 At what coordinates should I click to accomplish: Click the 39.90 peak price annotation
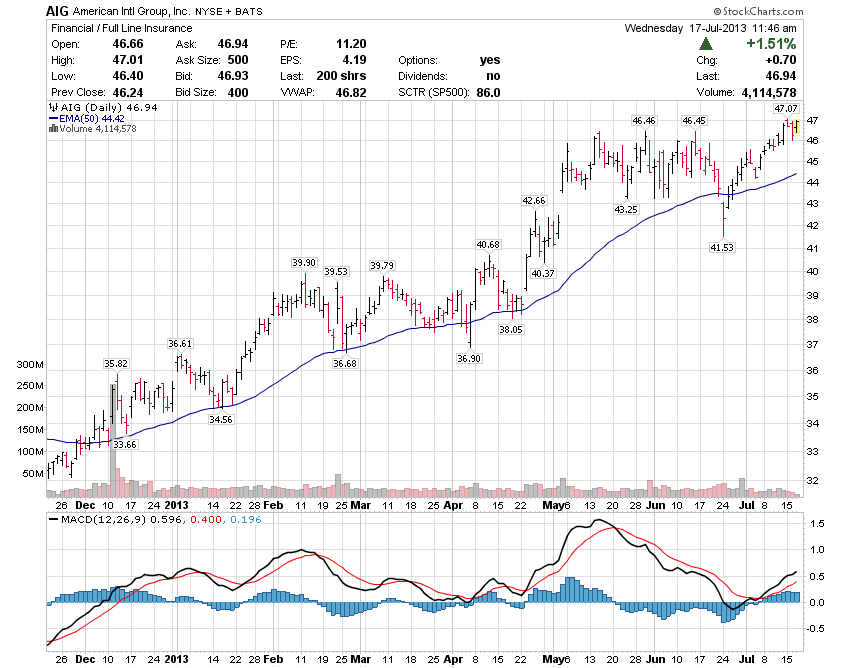304,262
